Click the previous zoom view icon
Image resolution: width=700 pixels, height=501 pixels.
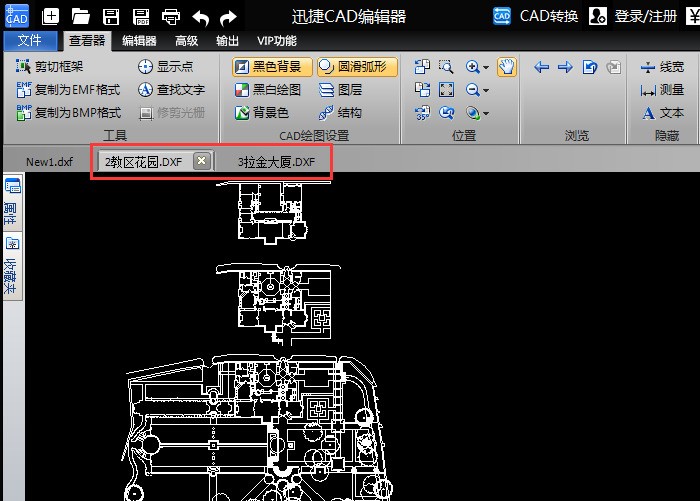[x=446, y=113]
